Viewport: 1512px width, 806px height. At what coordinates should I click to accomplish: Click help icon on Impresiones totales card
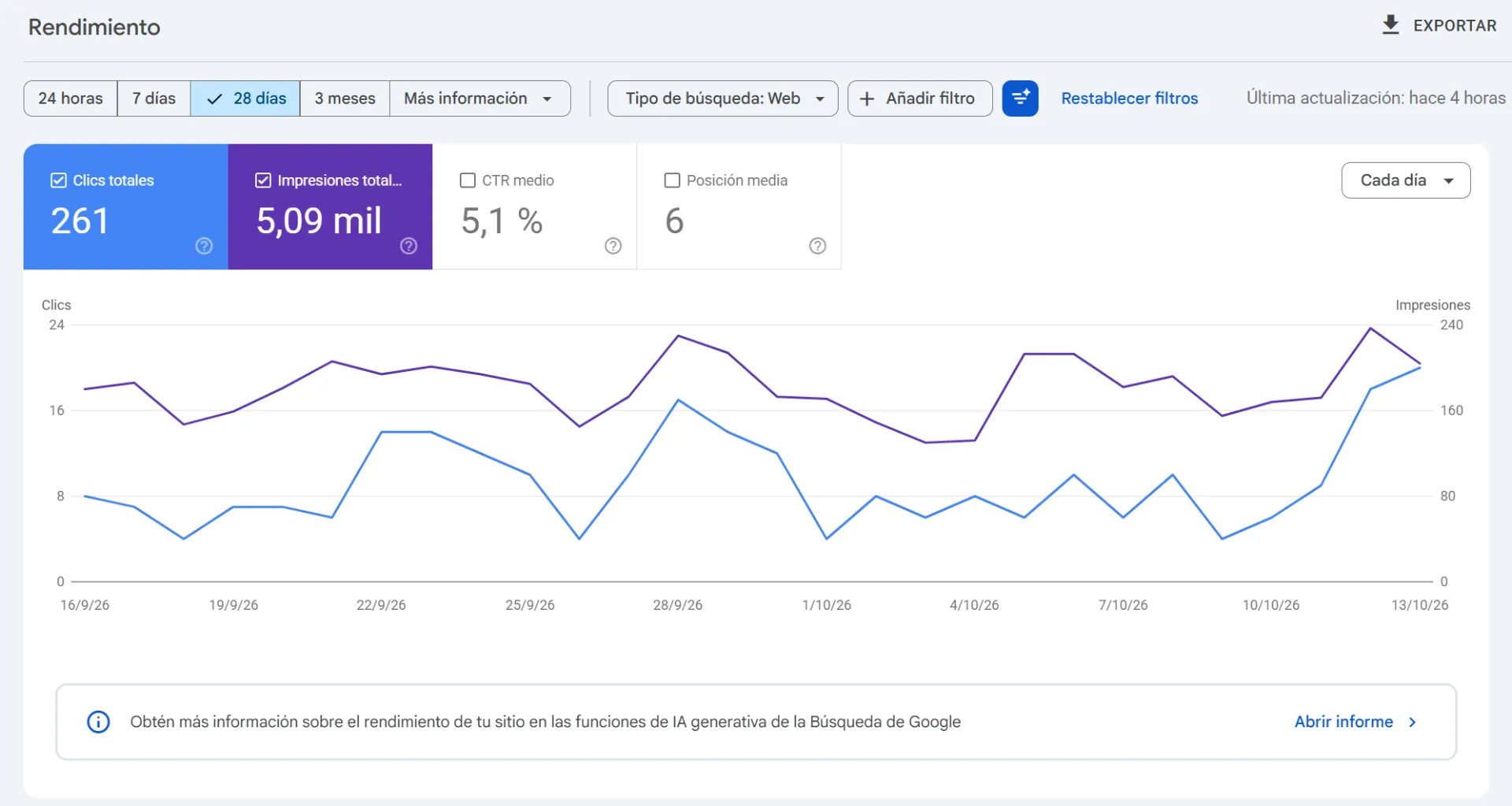(x=409, y=246)
